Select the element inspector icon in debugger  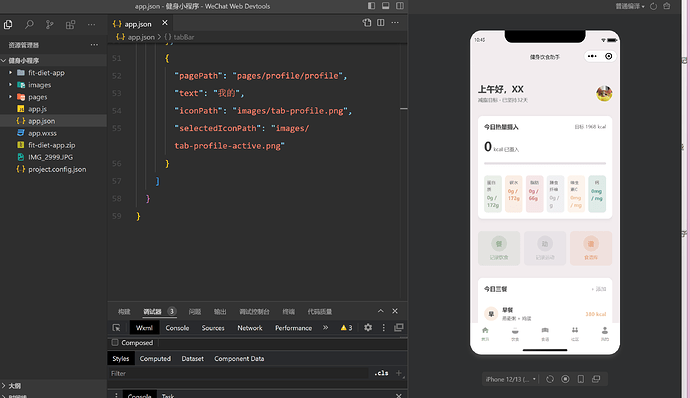click(116, 328)
